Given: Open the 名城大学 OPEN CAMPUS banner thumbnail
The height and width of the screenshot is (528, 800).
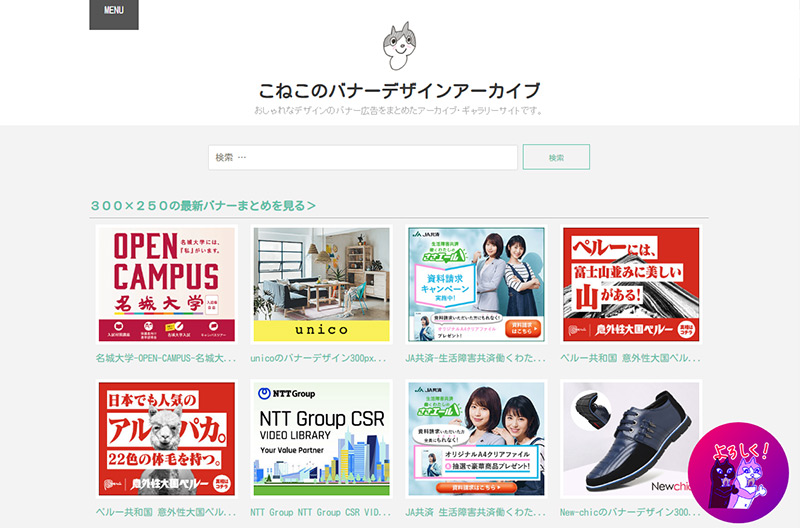Looking at the screenshot, I should [x=167, y=284].
